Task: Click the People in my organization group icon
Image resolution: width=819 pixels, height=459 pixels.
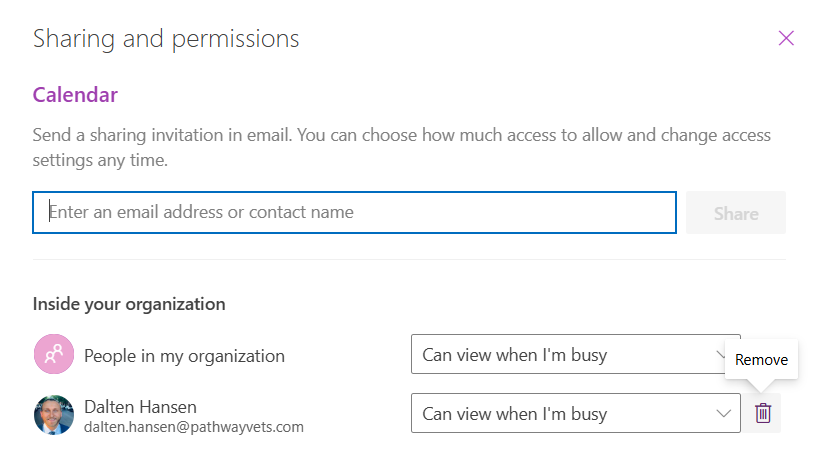Action: tap(54, 354)
